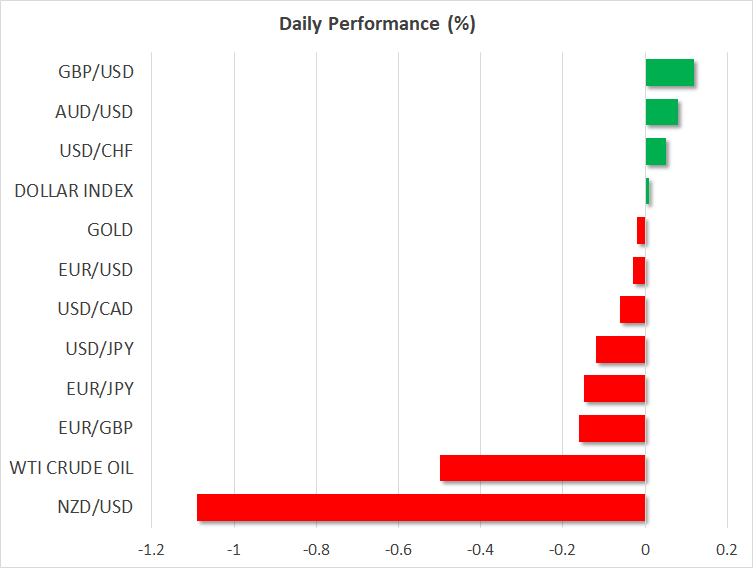Select the red USD/JPY bar

[620, 349]
